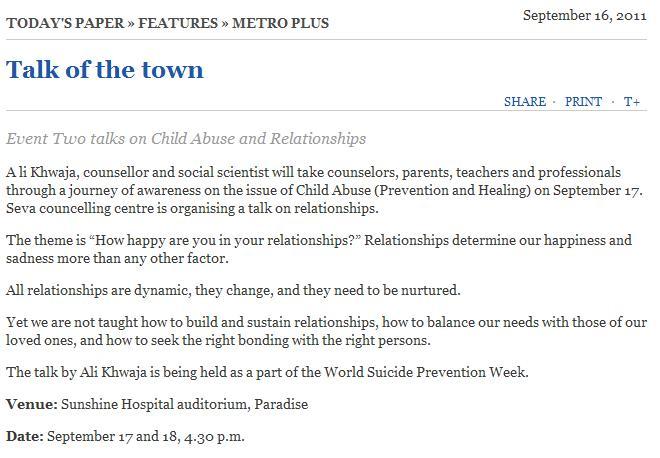Increase text size with T+
The image size is (660, 458).
[x=631, y=101]
